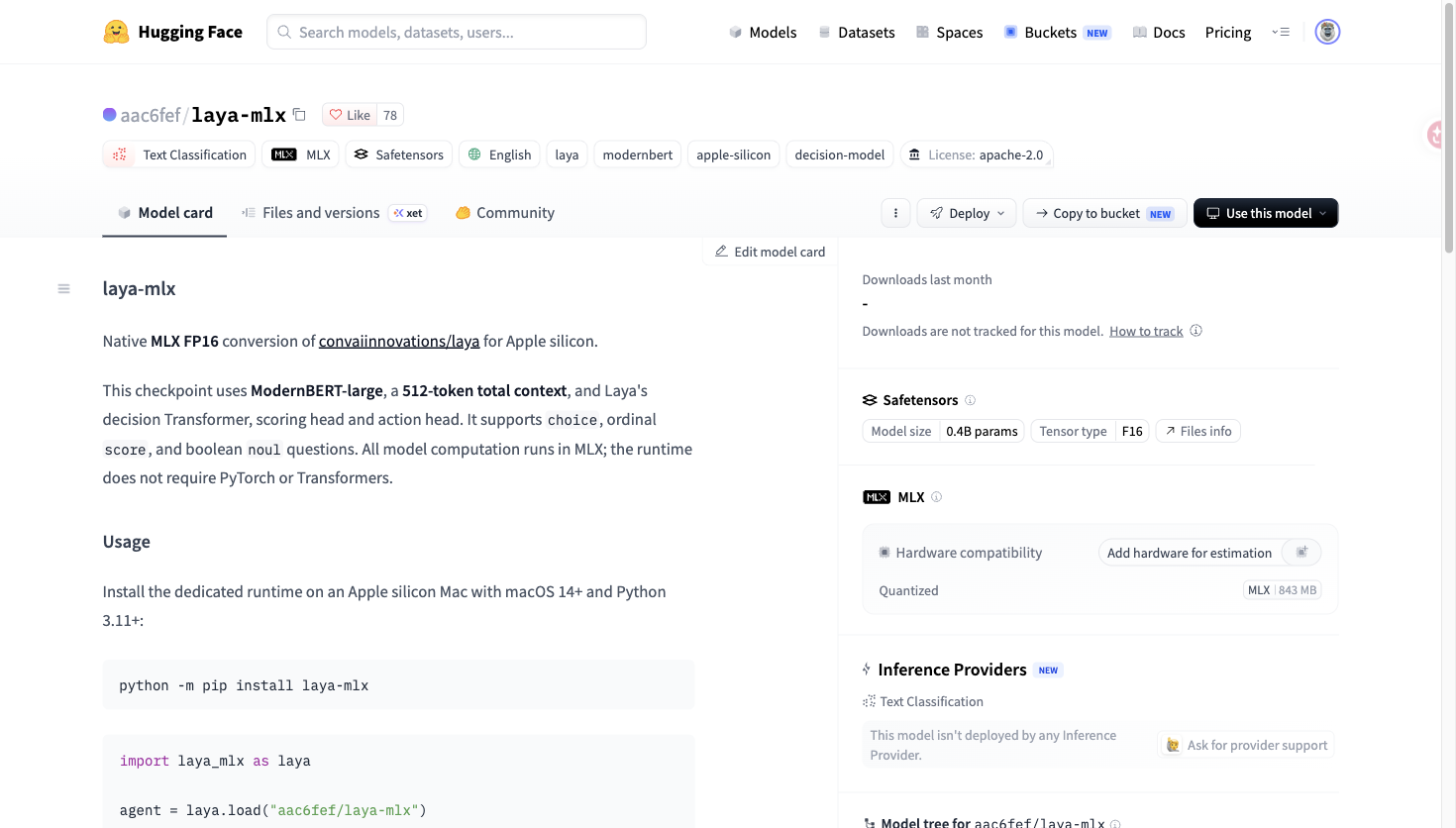
Task: Switch to the Community tab
Action: (505, 213)
